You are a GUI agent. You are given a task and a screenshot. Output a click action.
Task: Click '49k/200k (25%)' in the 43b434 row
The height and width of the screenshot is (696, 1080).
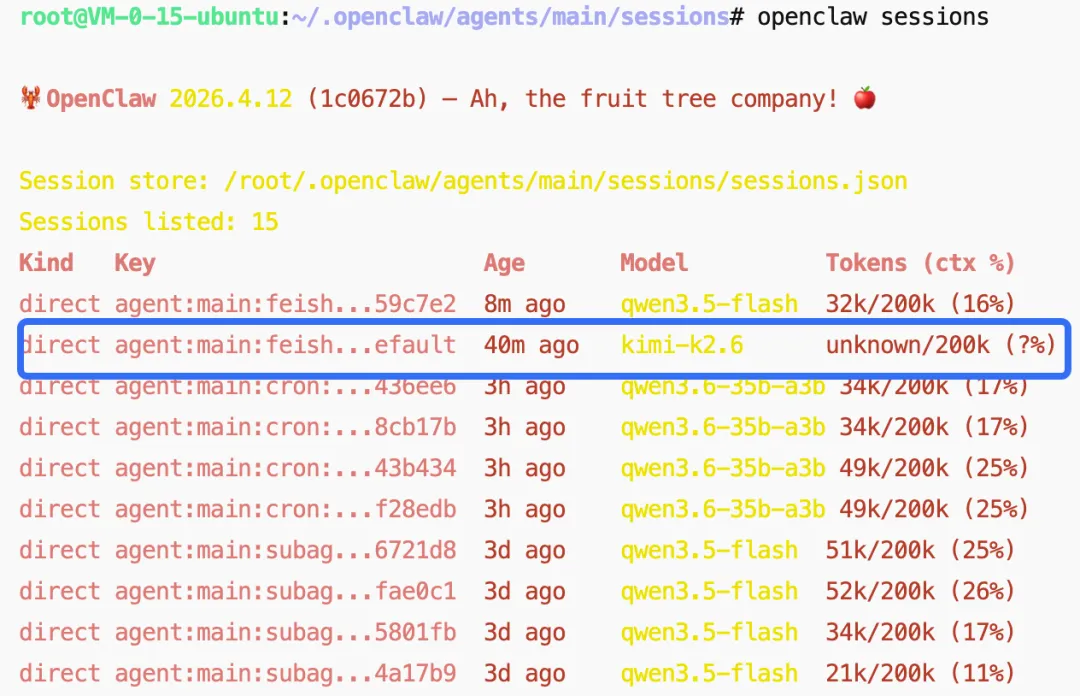pos(933,468)
